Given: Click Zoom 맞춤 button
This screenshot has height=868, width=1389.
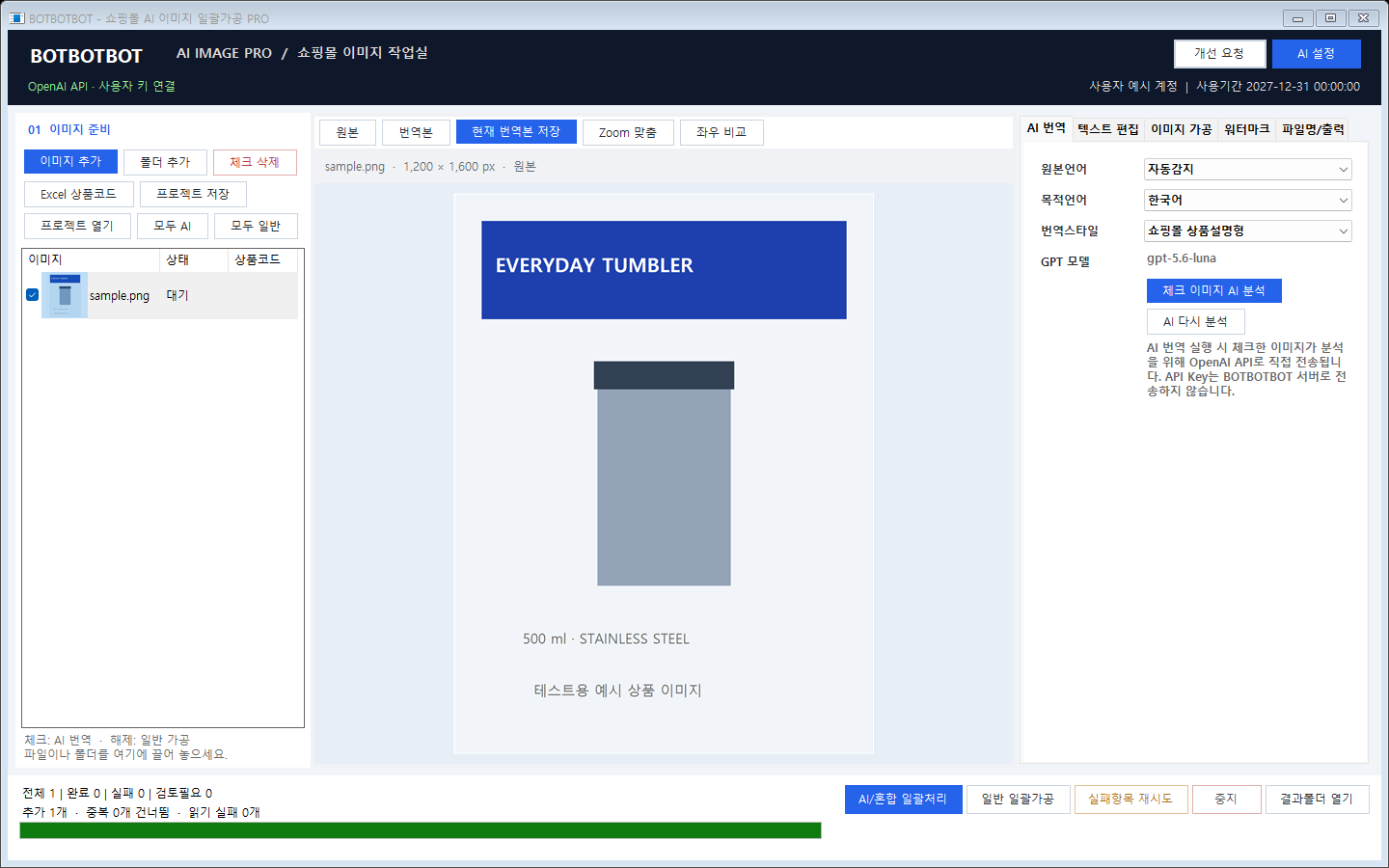Looking at the screenshot, I should pos(628,132).
